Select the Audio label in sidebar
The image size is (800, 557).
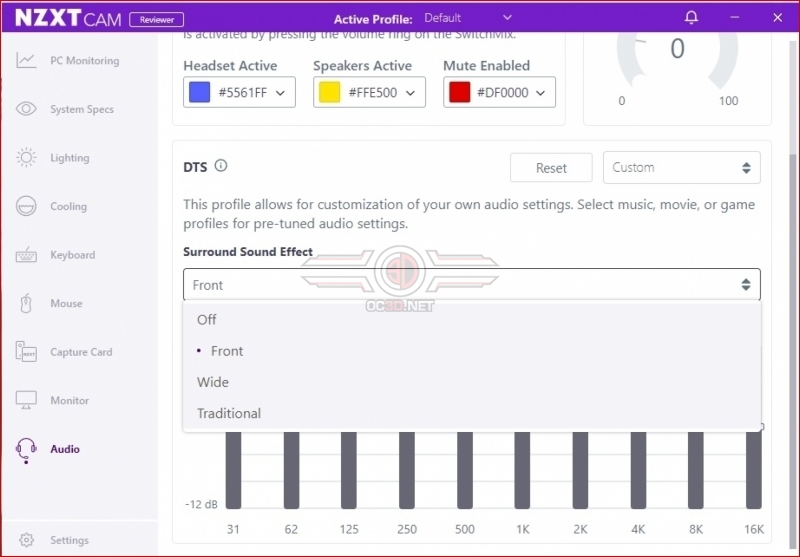tap(65, 449)
